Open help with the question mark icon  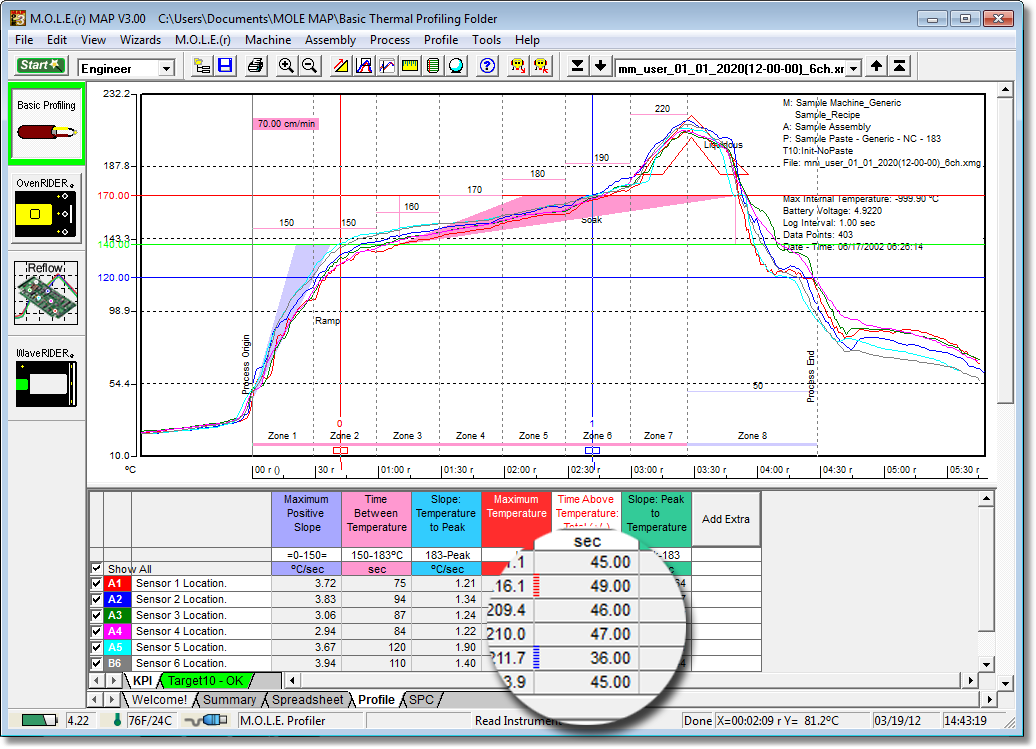pyautogui.click(x=488, y=66)
